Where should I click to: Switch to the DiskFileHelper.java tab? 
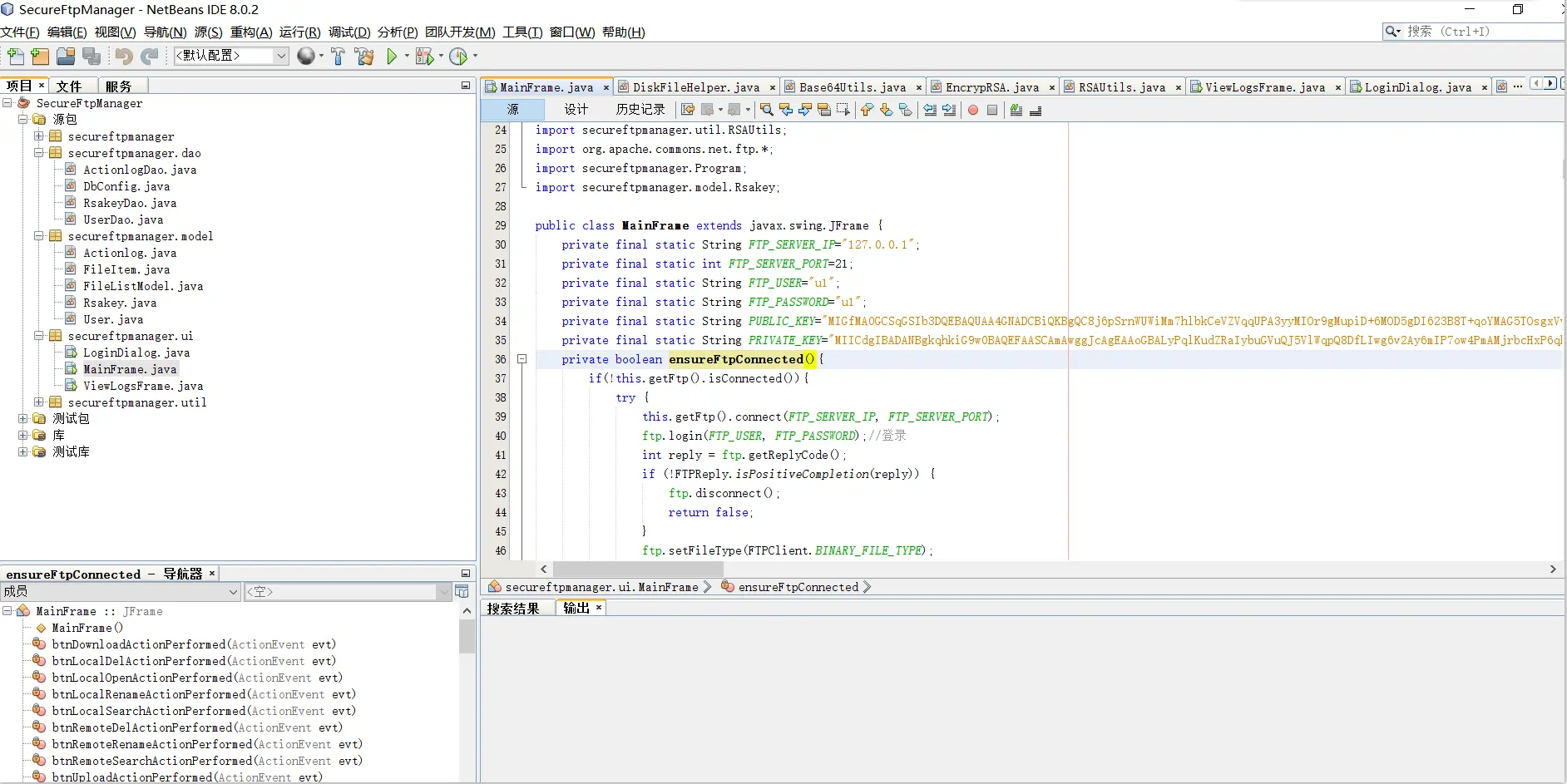[695, 87]
